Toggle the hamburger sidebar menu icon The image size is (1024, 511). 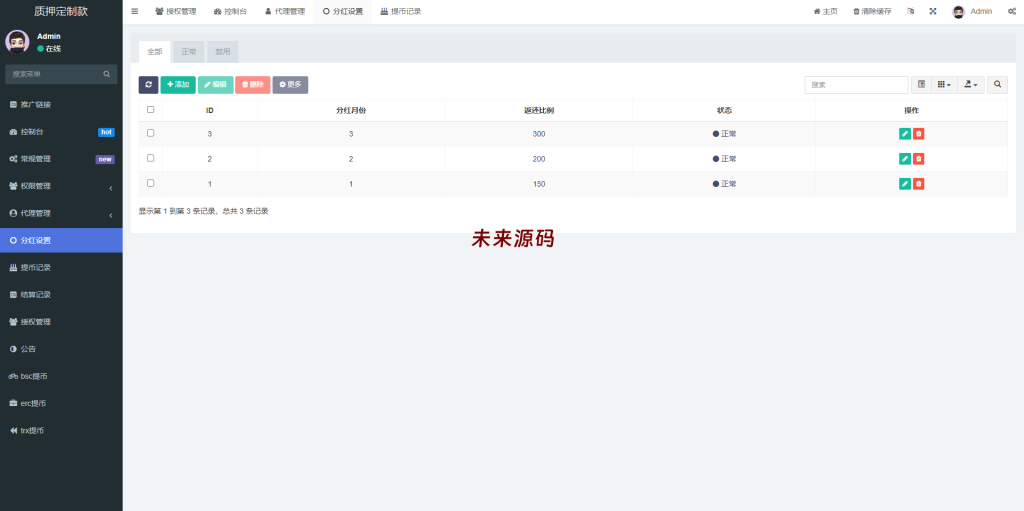(135, 11)
